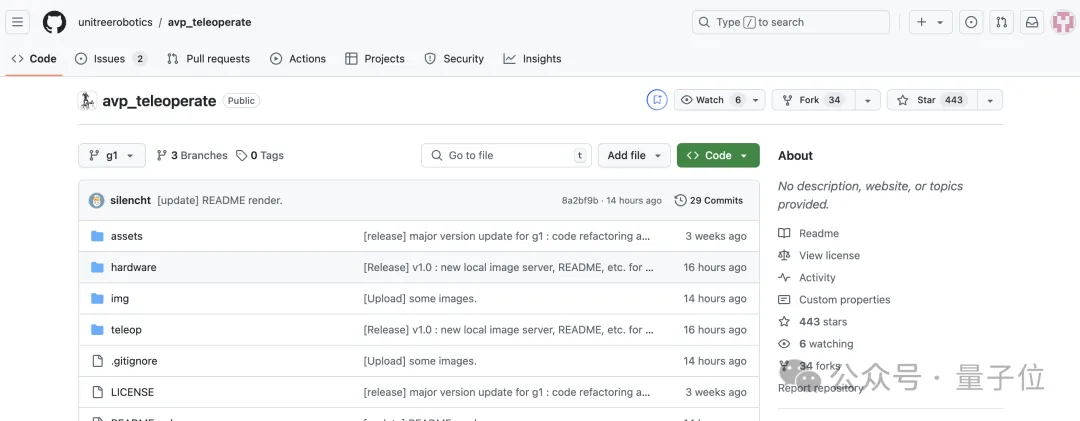Click the Go to file search field
1080x421 pixels.
click(506, 155)
